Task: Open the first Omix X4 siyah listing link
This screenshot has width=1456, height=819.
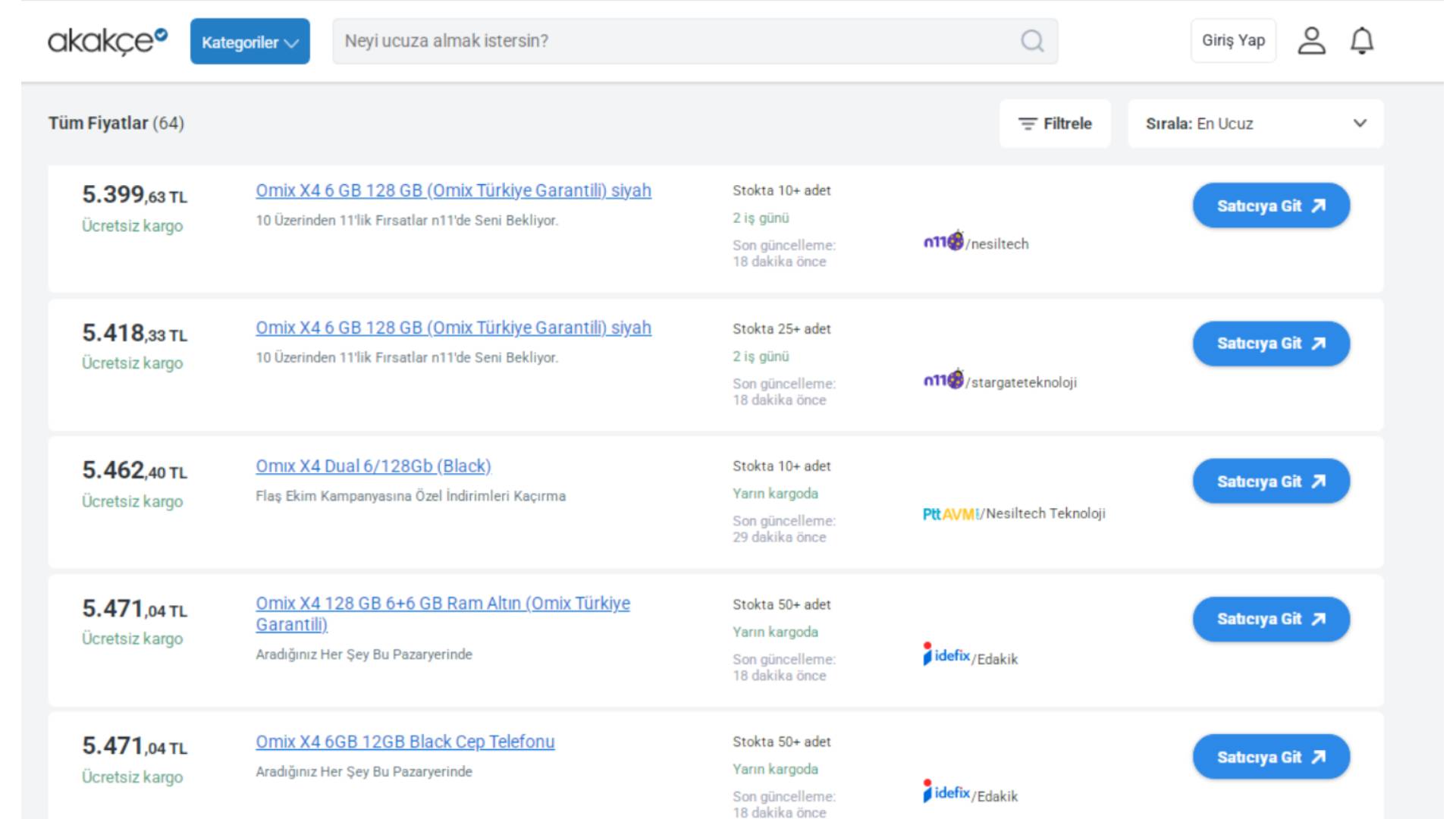Action: (453, 191)
